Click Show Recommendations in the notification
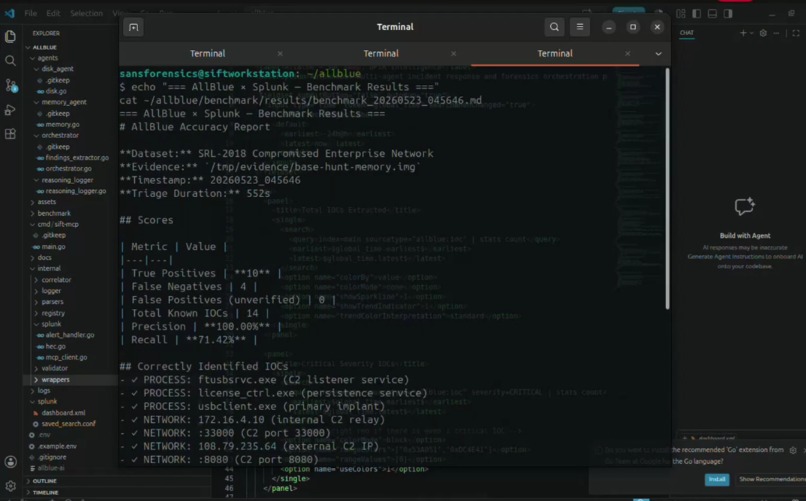 (x=772, y=479)
